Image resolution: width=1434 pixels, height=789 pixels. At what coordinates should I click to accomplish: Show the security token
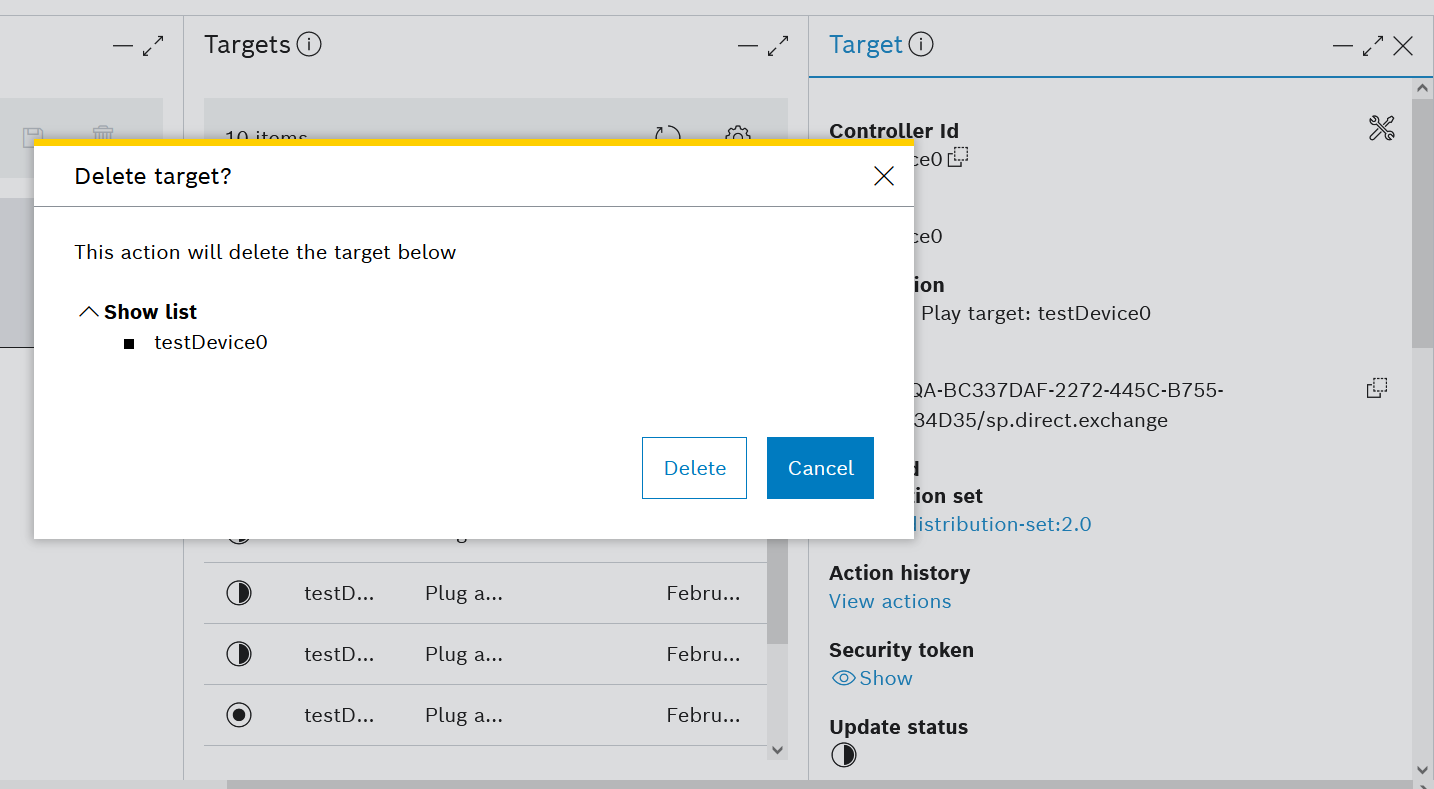873,678
